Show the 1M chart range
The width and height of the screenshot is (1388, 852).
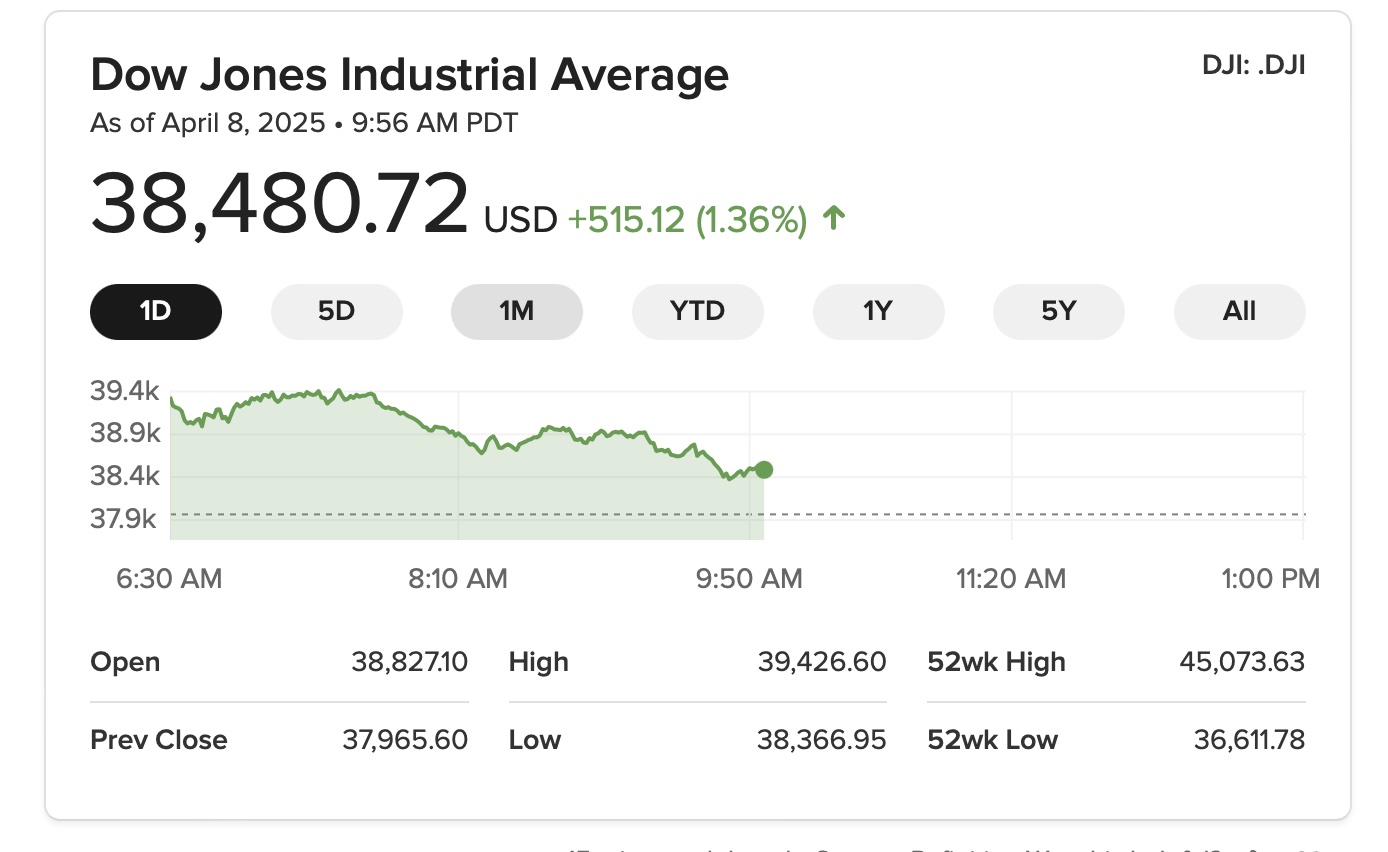click(x=517, y=311)
